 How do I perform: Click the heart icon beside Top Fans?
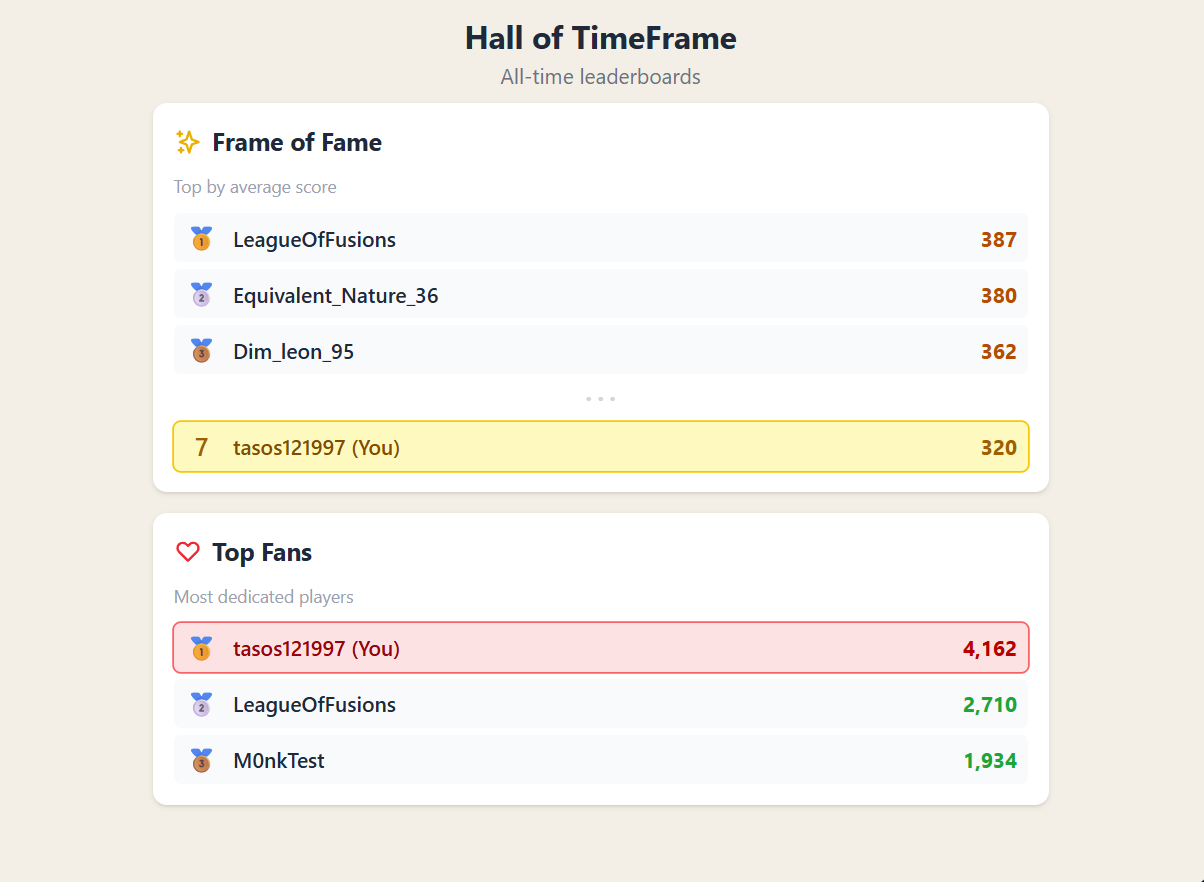[187, 552]
